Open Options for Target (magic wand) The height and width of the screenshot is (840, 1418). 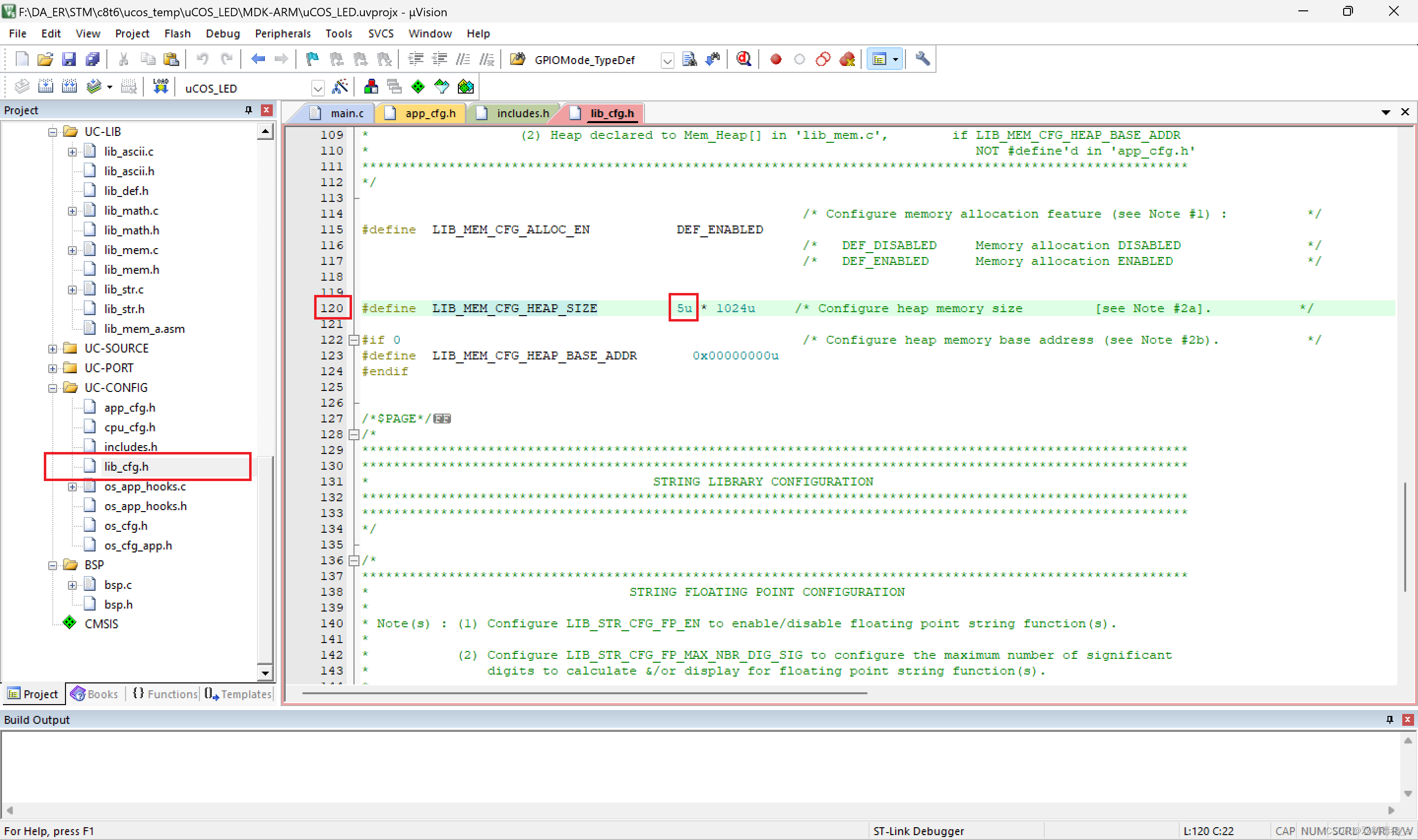[340, 87]
